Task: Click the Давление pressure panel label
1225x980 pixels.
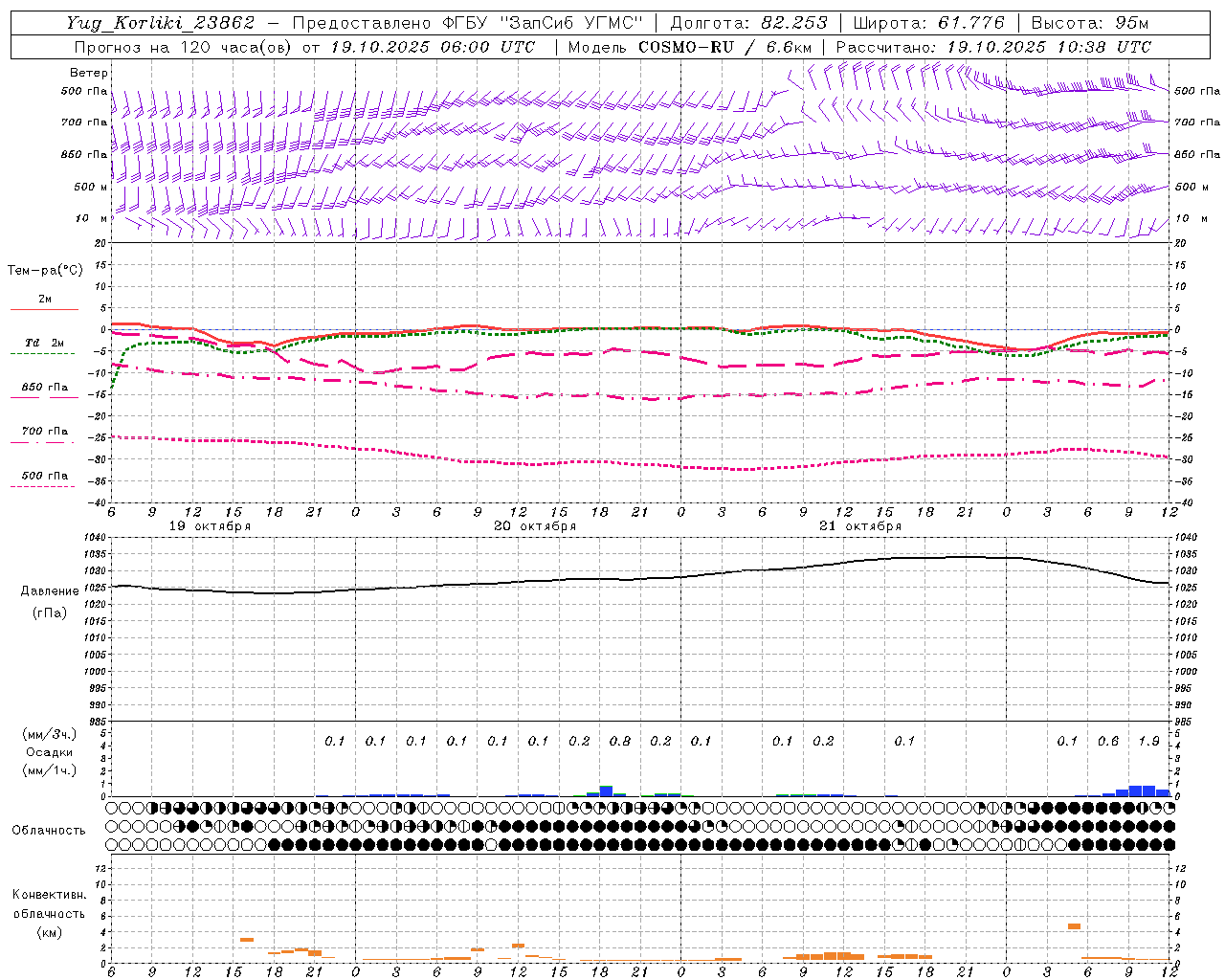Action: coord(50,591)
